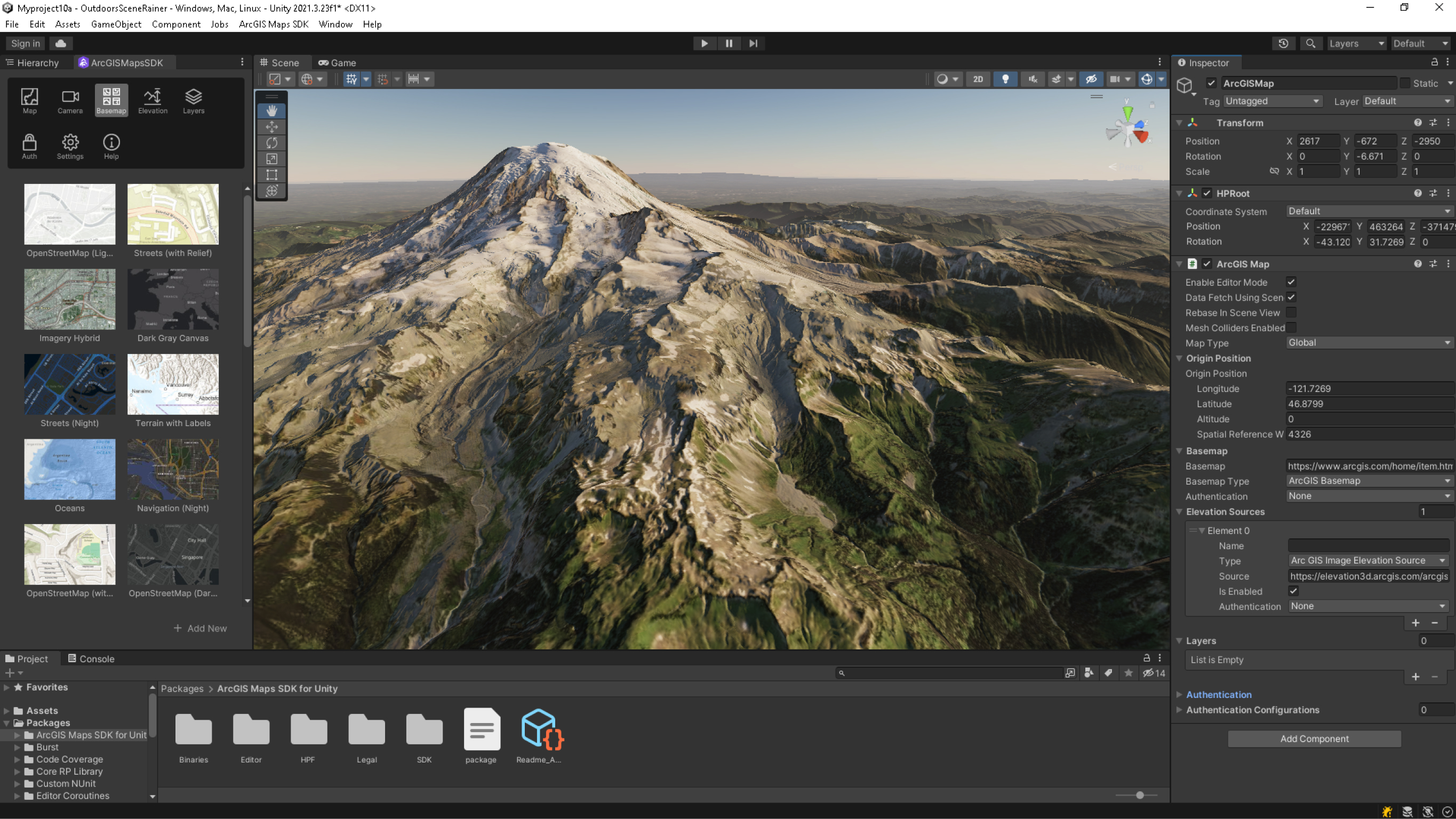Open the global search magnifier icon
The height and width of the screenshot is (819, 1456).
(x=1310, y=44)
